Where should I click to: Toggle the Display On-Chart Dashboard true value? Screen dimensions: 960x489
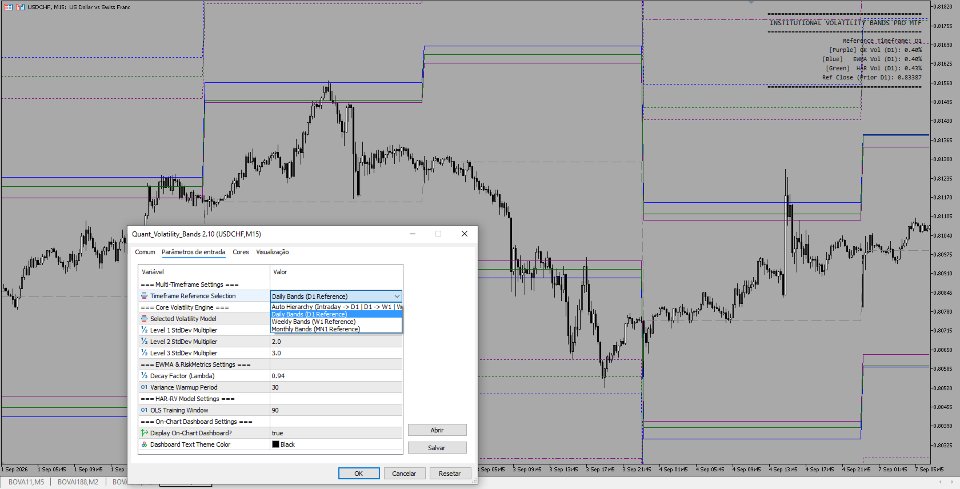pyautogui.click(x=336, y=433)
